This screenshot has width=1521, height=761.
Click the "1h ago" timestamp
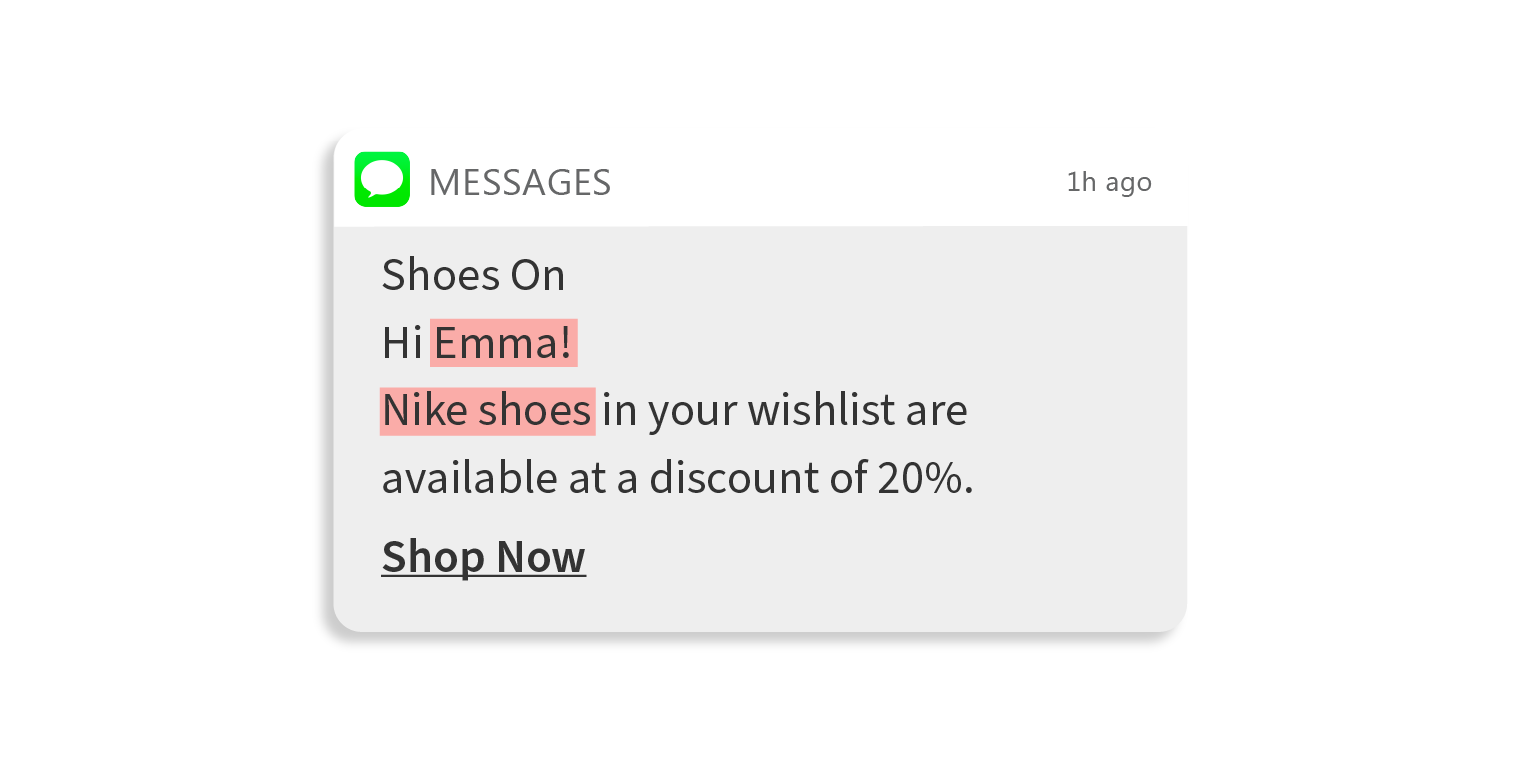point(1108,182)
